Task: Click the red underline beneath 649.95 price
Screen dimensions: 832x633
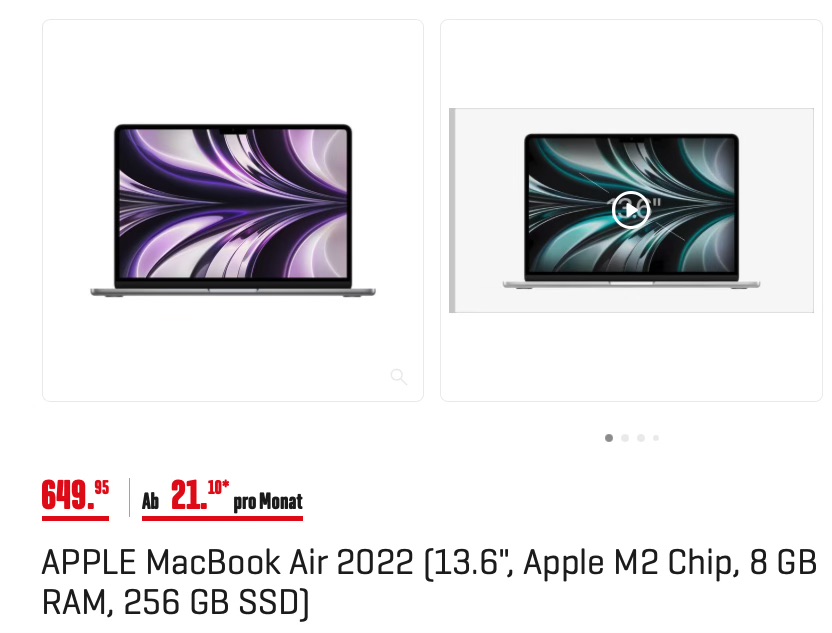Action: [75, 518]
